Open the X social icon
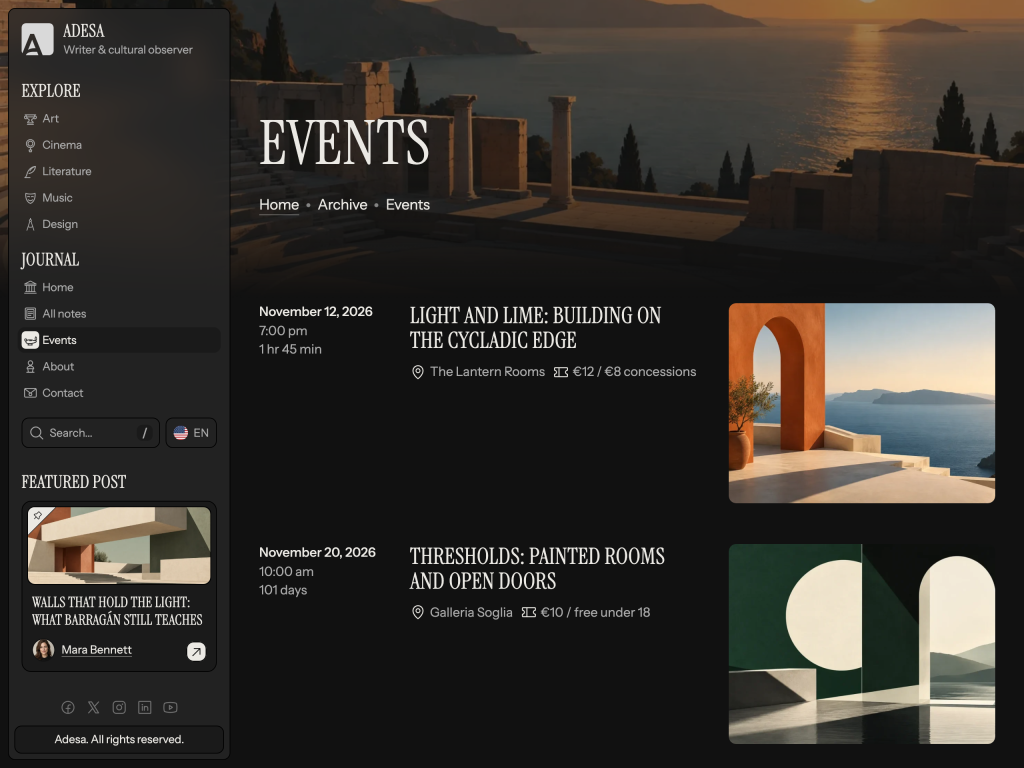Viewport: 1024px width, 768px height. pos(93,707)
